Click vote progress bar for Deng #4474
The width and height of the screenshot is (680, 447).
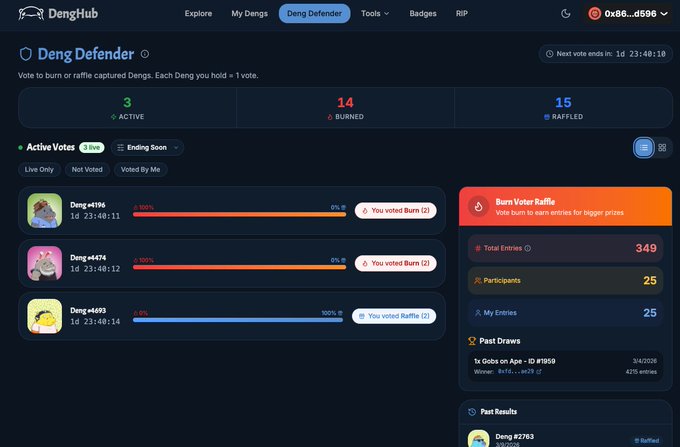[x=239, y=267]
